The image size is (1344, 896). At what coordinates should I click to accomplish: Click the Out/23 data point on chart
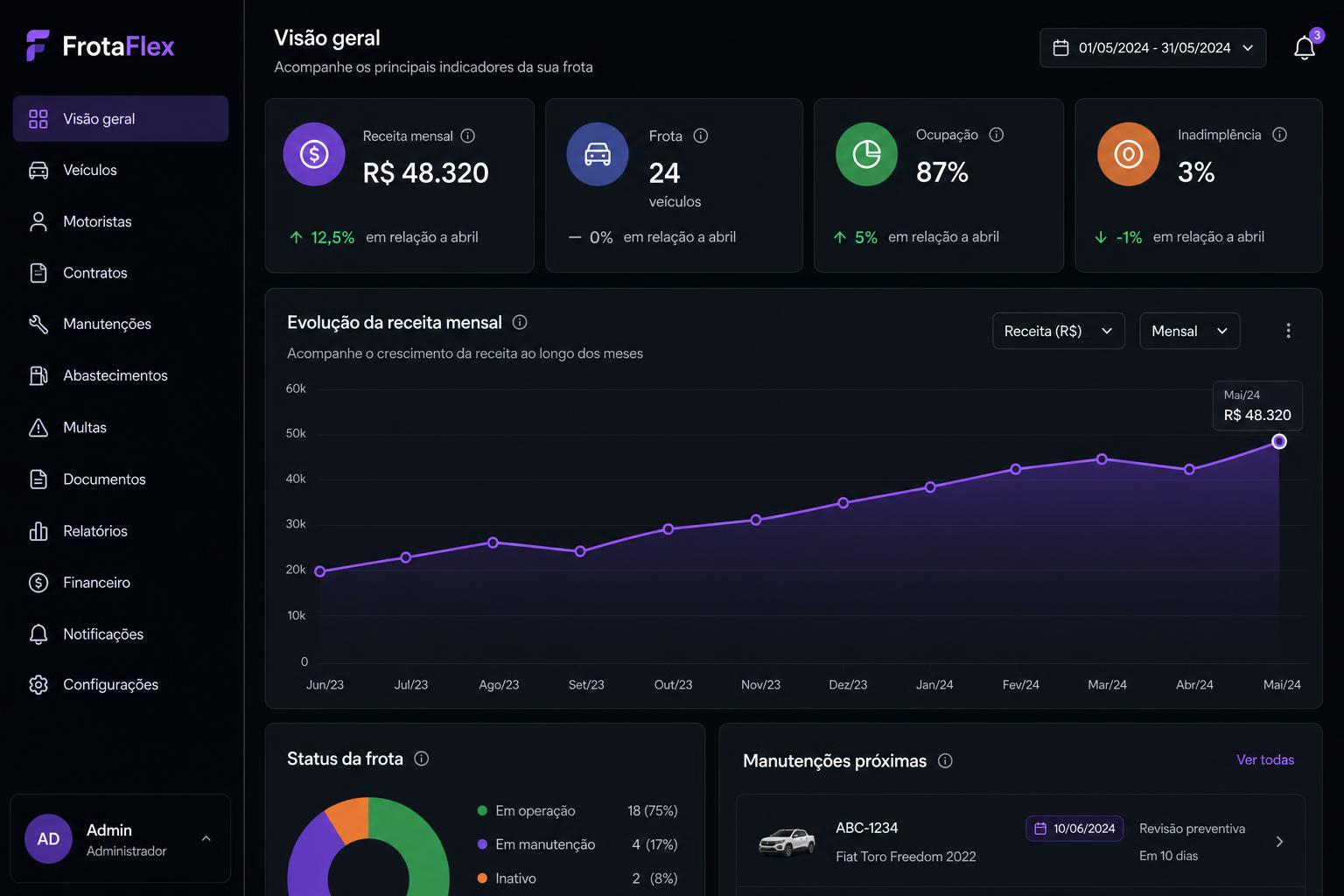coord(668,529)
